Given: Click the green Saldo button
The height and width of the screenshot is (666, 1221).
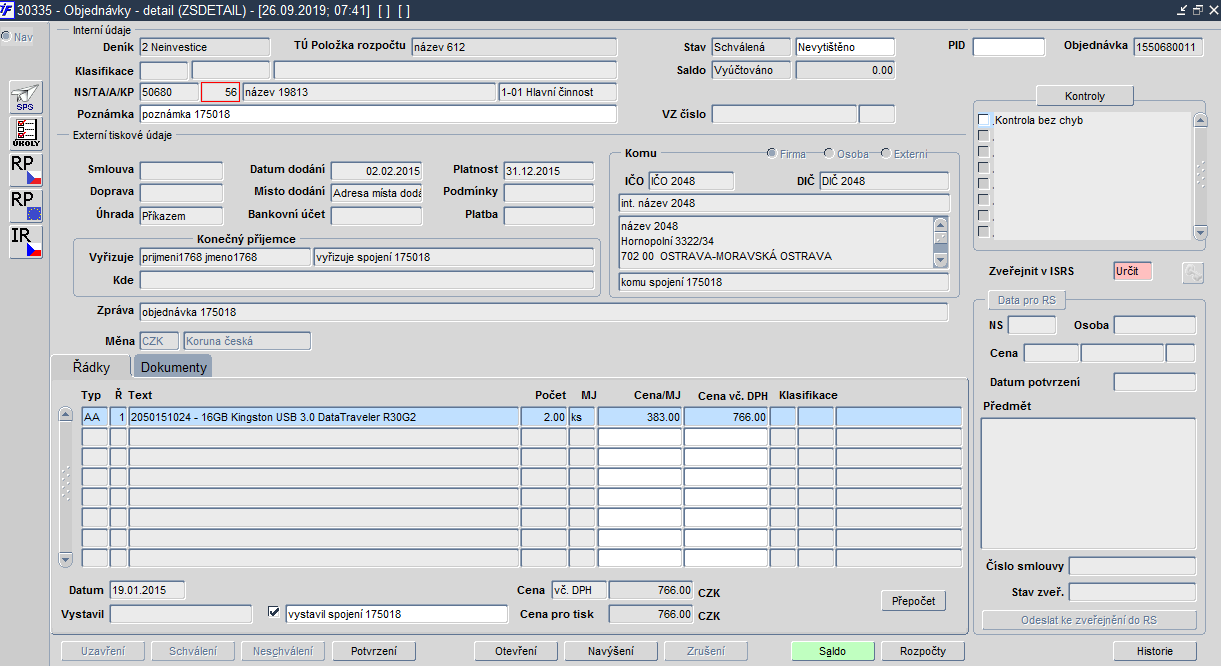Looking at the screenshot, I should click(832, 651).
